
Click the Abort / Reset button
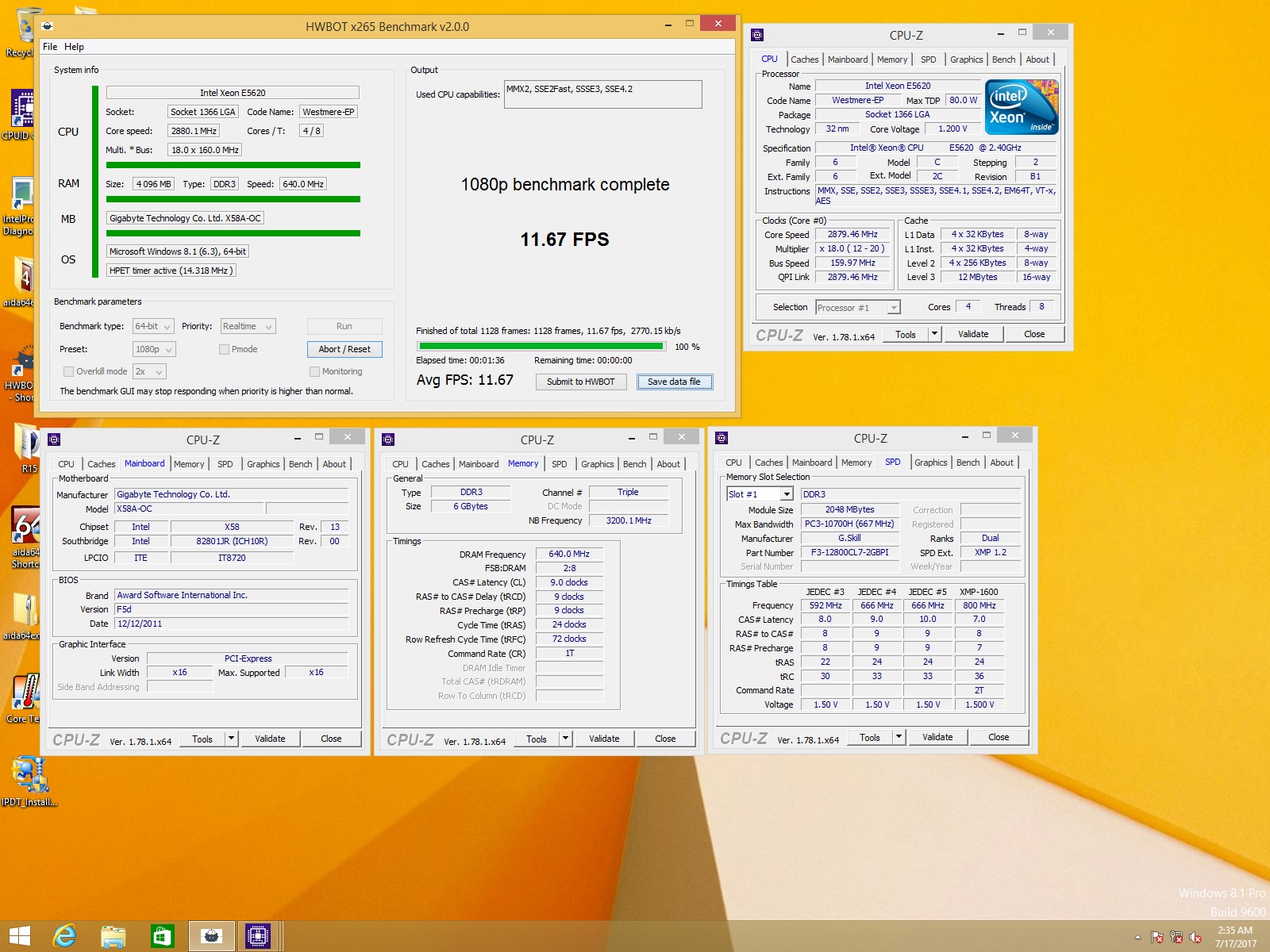pyautogui.click(x=344, y=349)
